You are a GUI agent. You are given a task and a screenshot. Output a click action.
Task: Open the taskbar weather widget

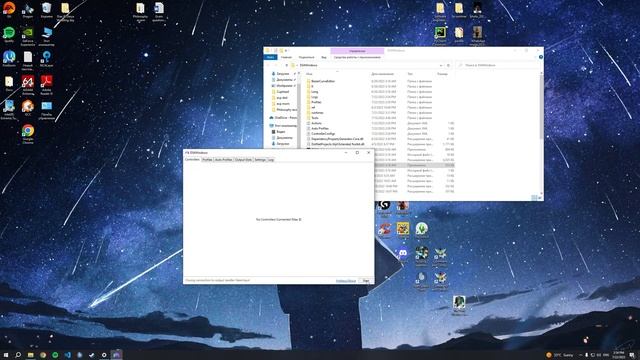[x=560, y=355]
